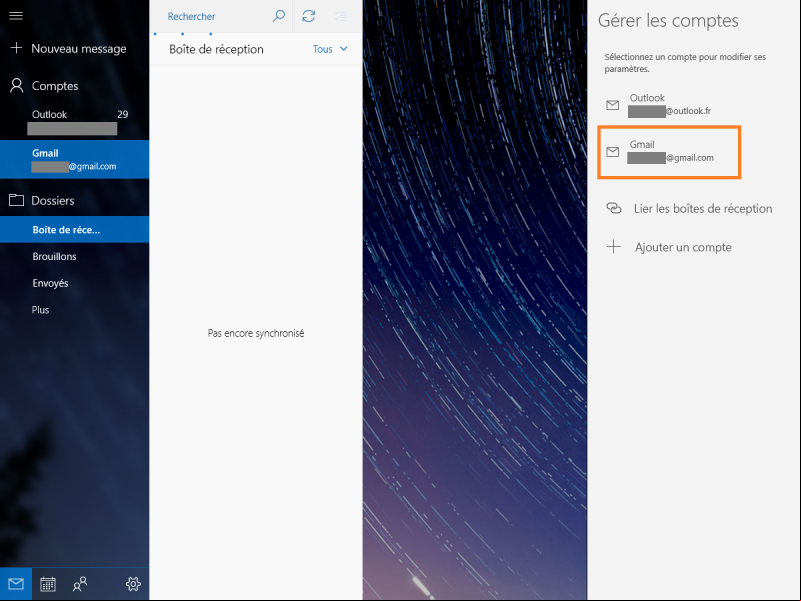The height and width of the screenshot is (601, 801).
Task: Click the Boîte de réception heading
Action: (216, 50)
